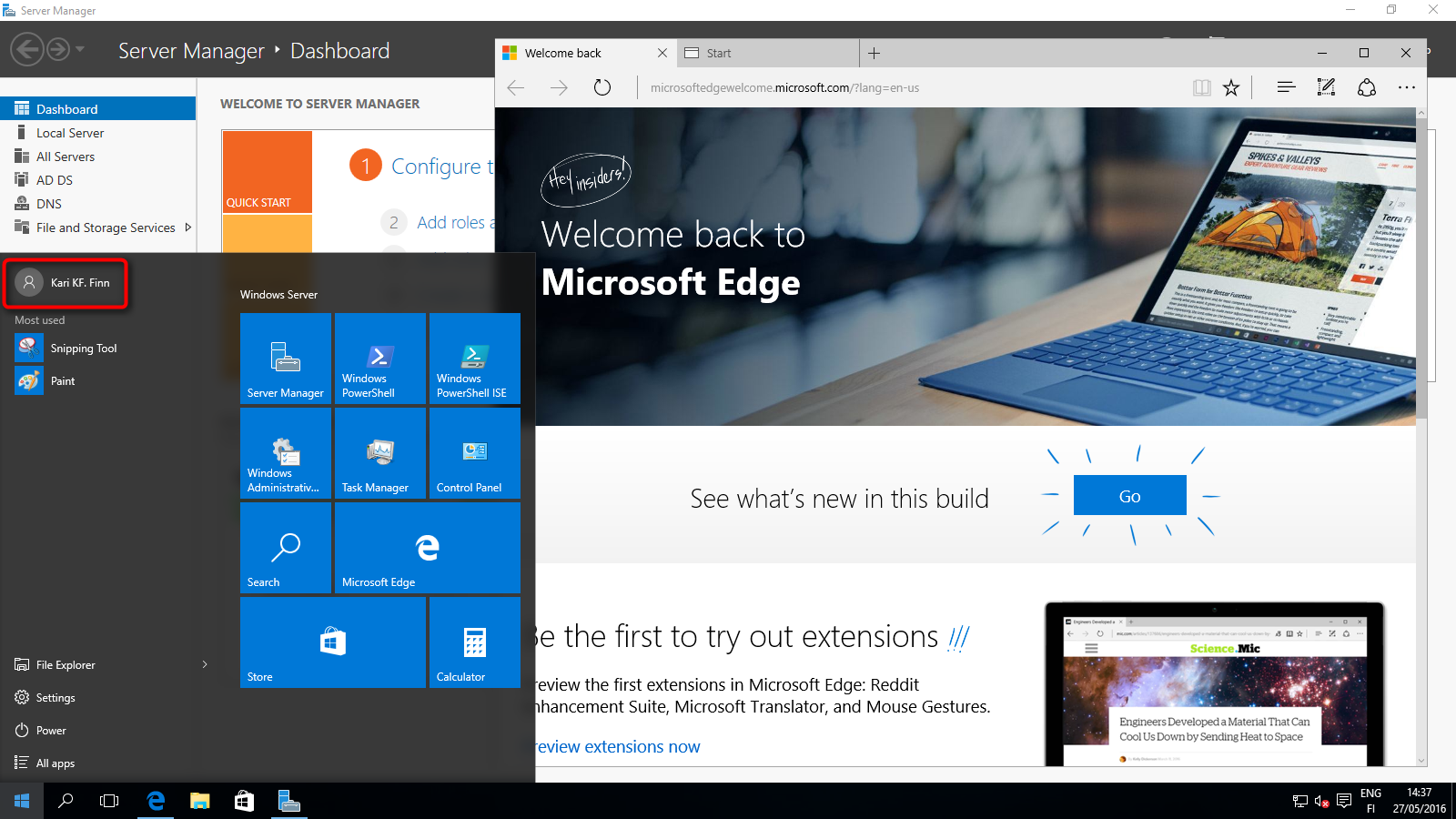Open the Store tile
Screen dimensions: 1456x819
[x=333, y=642]
